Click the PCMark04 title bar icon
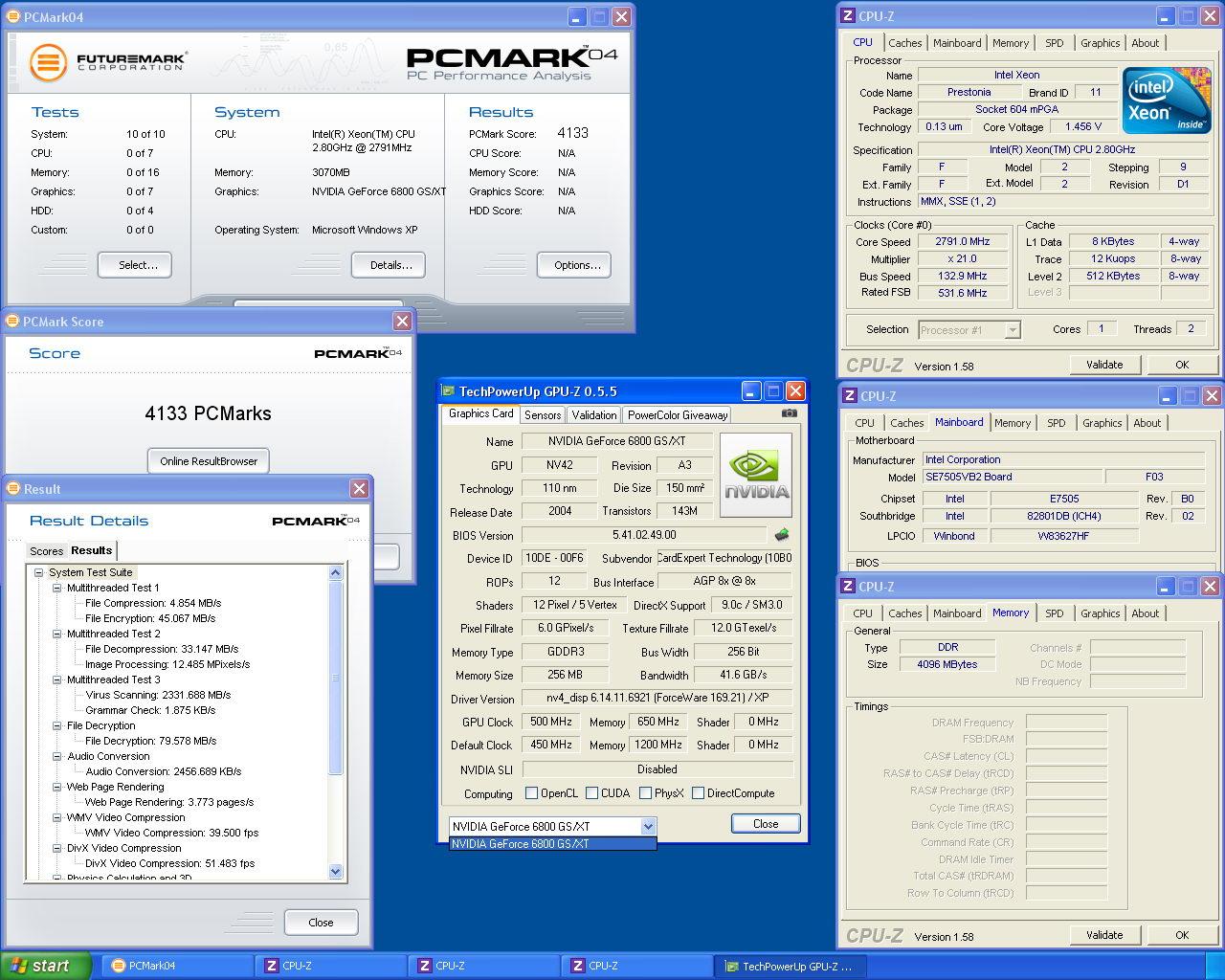Viewport: 1225px width, 980px height. tap(13, 16)
